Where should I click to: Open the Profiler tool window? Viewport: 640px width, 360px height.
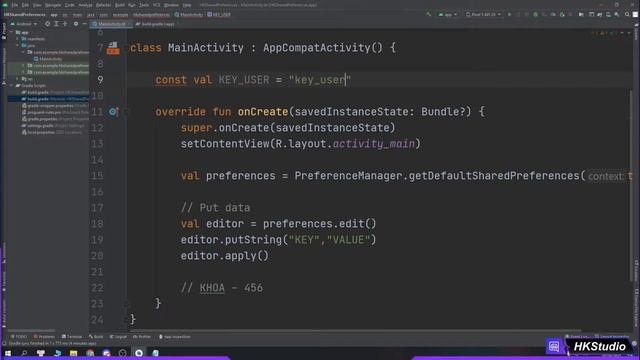pos(142,337)
